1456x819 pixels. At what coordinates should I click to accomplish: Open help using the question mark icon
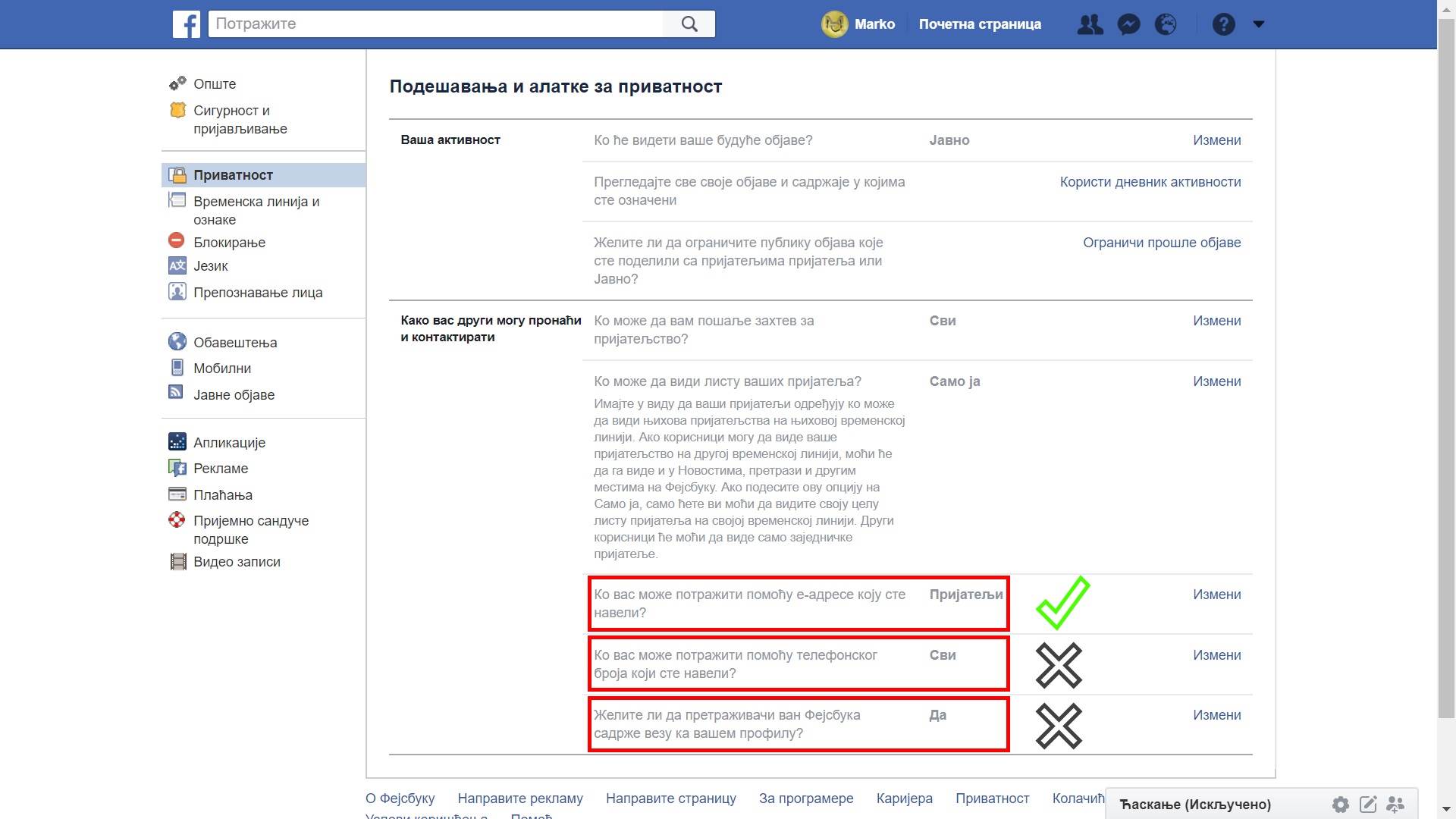1222,24
